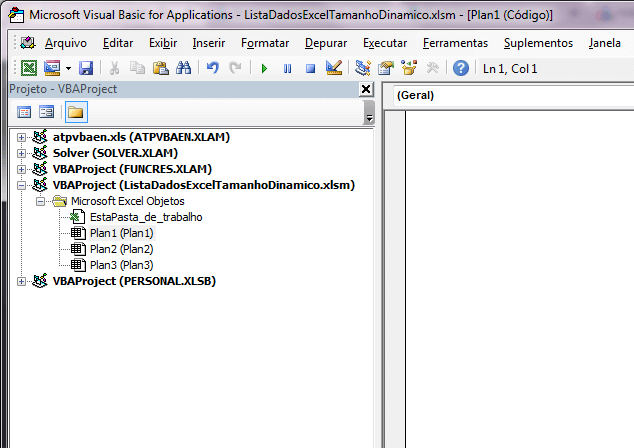Viewport: 634px width, 448px height.
Task: Open the Depurar menu
Action: (x=326, y=43)
